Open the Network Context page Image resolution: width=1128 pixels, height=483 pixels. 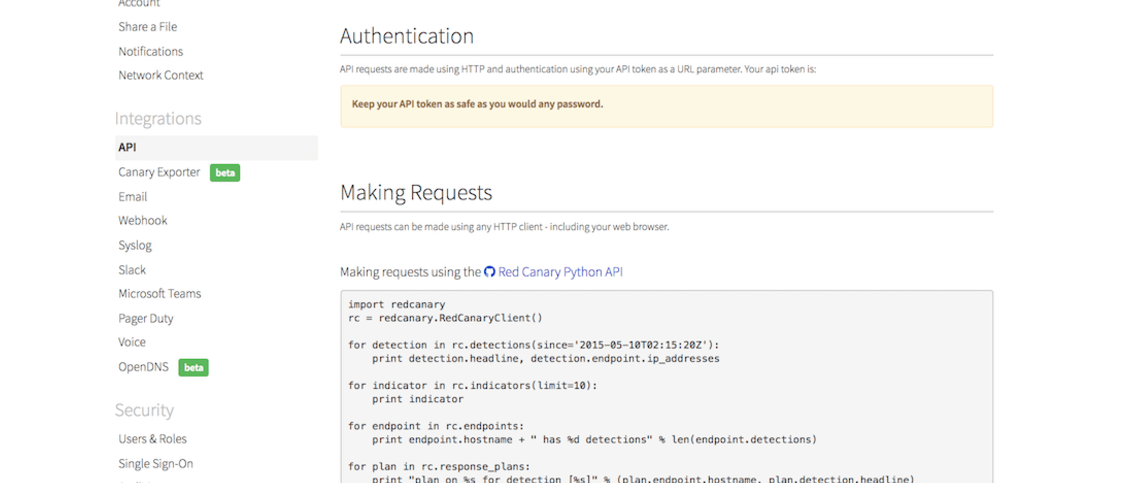click(161, 75)
